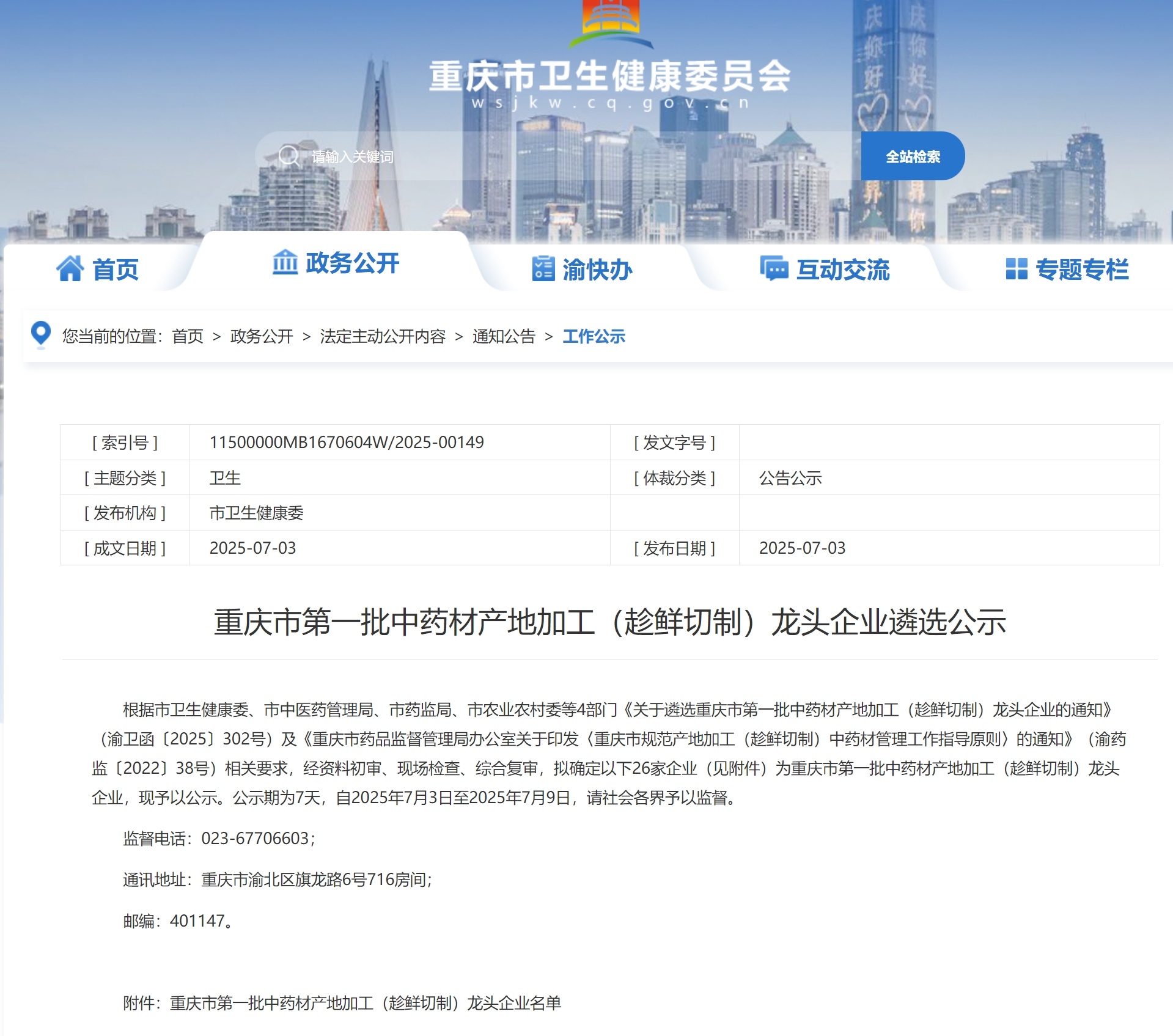Open the 政务公开 navigation tab

pyautogui.click(x=336, y=263)
